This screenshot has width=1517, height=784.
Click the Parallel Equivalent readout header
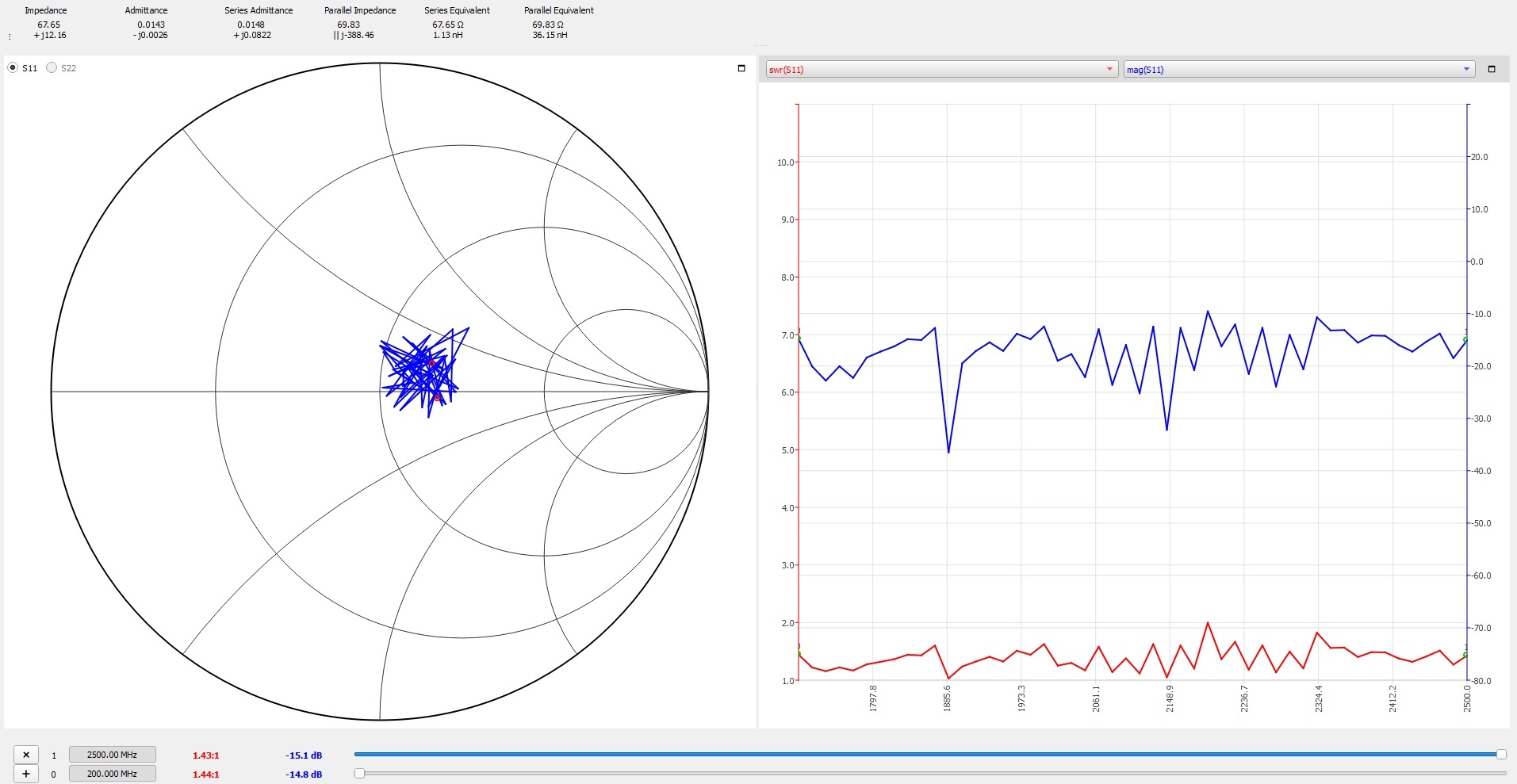click(x=558, y=10)
